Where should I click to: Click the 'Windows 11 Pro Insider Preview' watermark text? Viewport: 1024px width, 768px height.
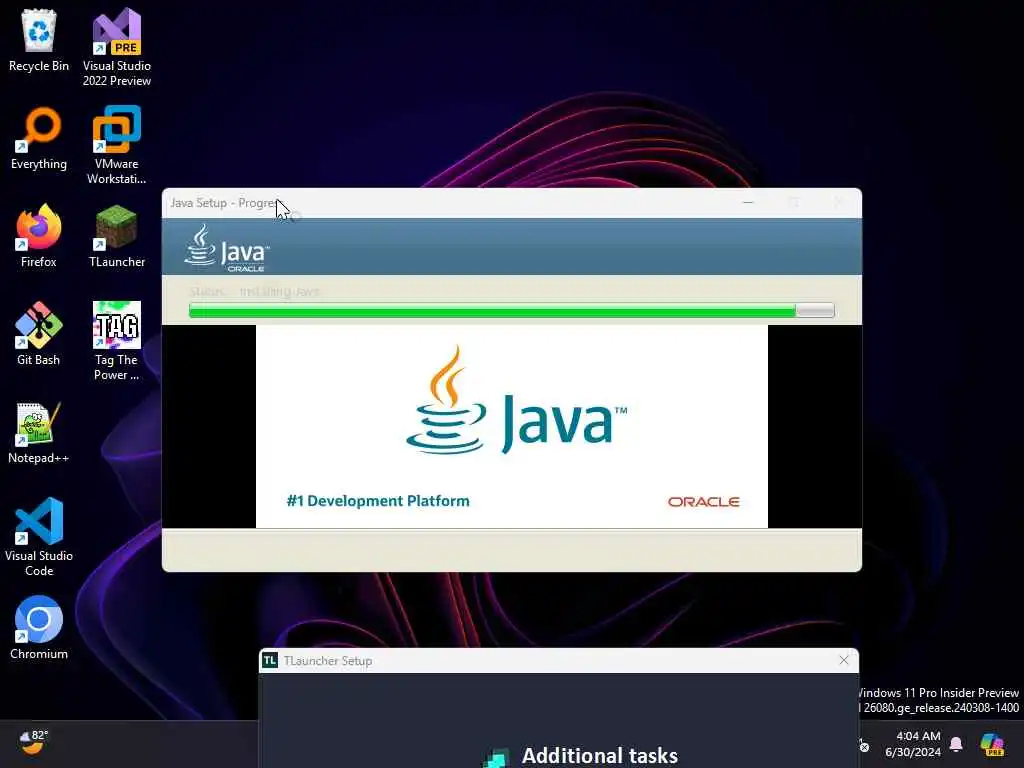[x=938, y=693]
